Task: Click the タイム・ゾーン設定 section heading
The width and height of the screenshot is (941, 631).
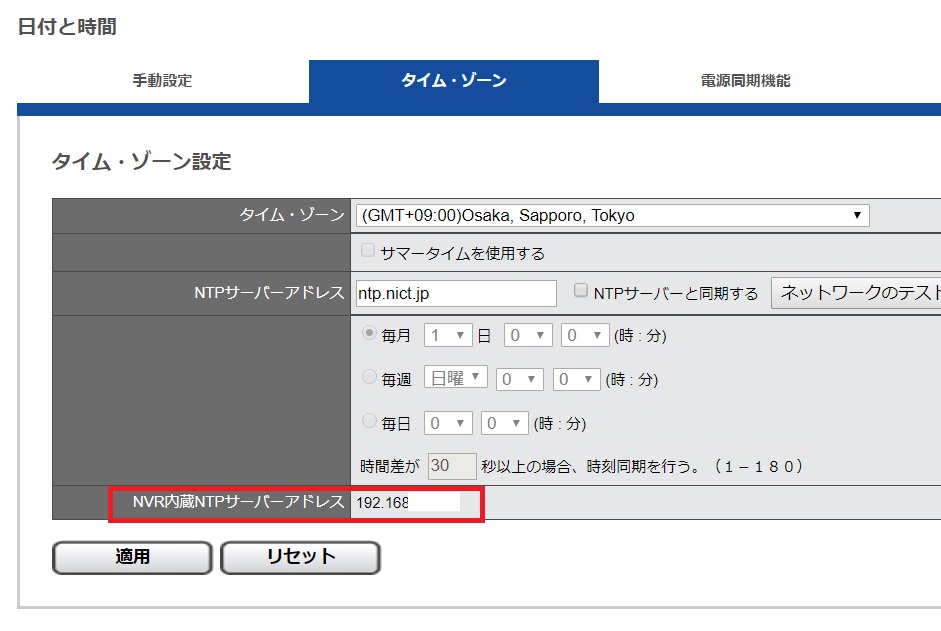Action: pyautogui.click(x=142, y=162)
